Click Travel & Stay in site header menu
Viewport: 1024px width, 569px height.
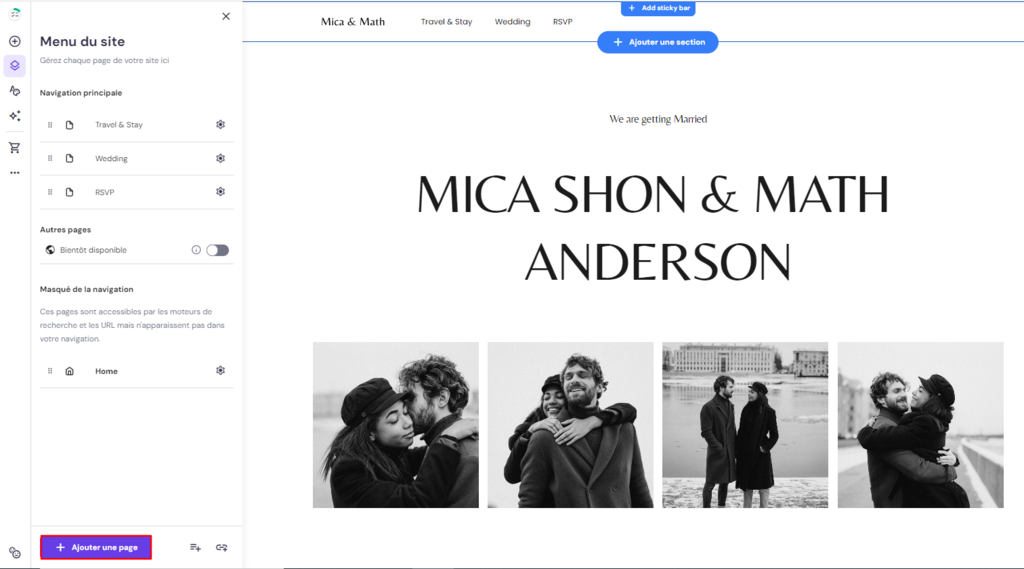pyautogui.click(x=447, y=22)
